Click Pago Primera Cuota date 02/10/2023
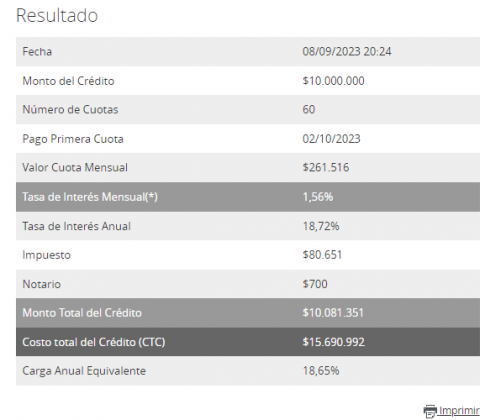This screenshot has height=420, width=485. (331, 139)
